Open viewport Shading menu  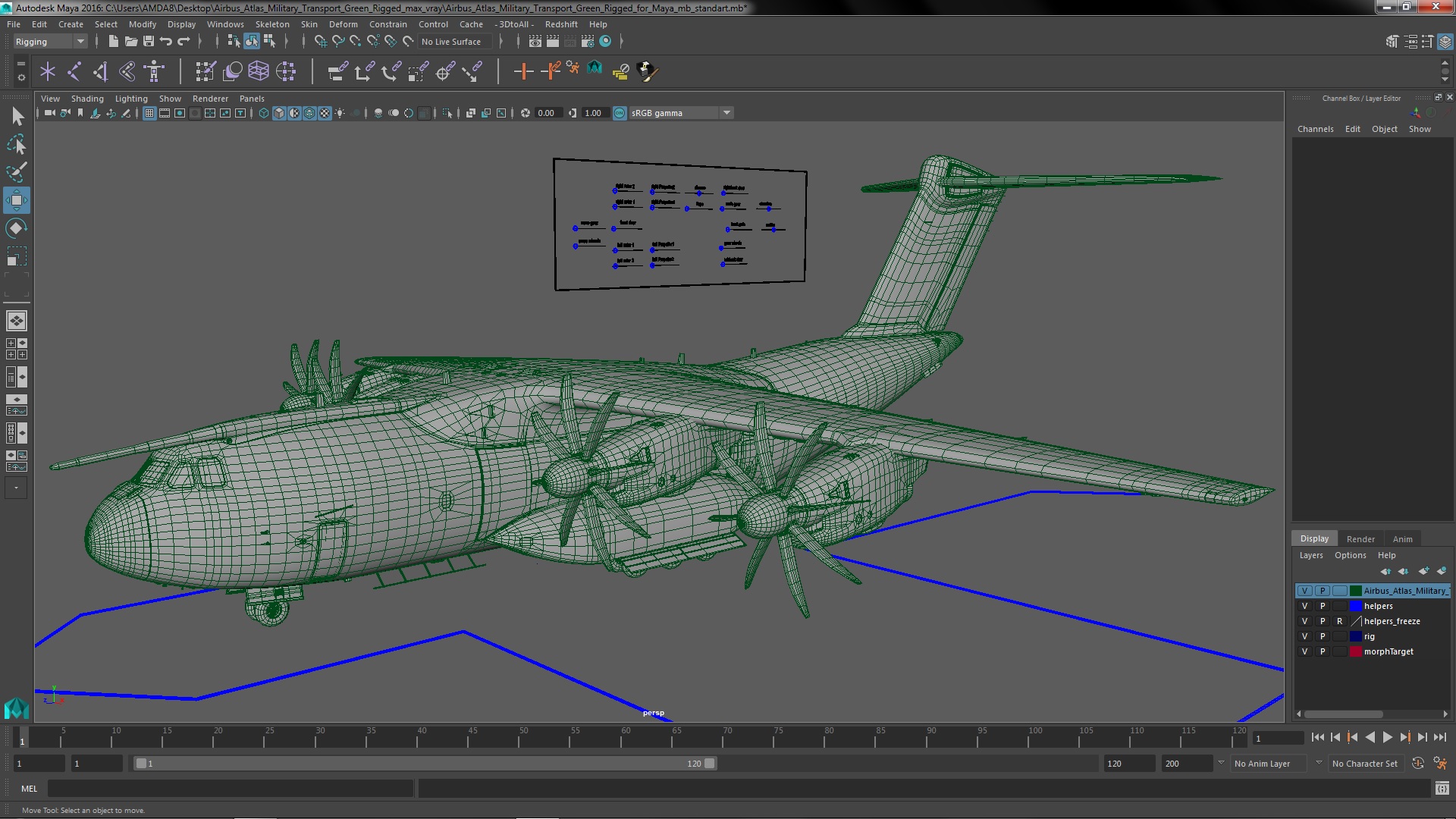pos(87,99)
